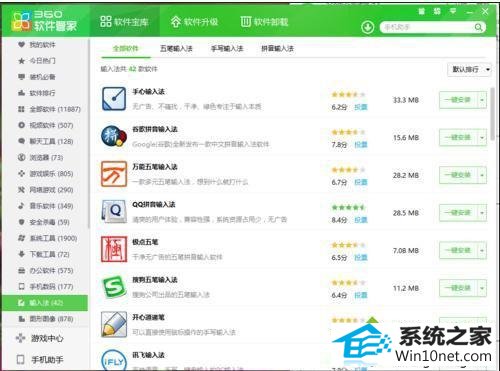Screen dimensions: 500x371
Task: Expand install options arrow for 搜狗五笔输入法
Action: click(x=482, y=288)
